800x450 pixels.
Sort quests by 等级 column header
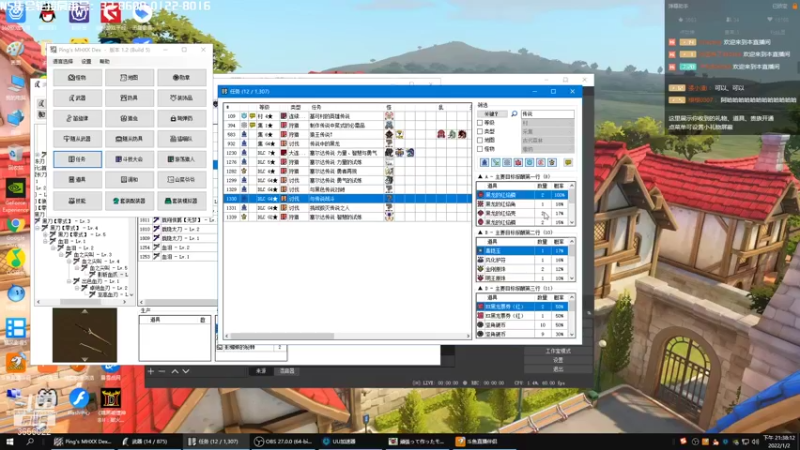pos(264,108)
